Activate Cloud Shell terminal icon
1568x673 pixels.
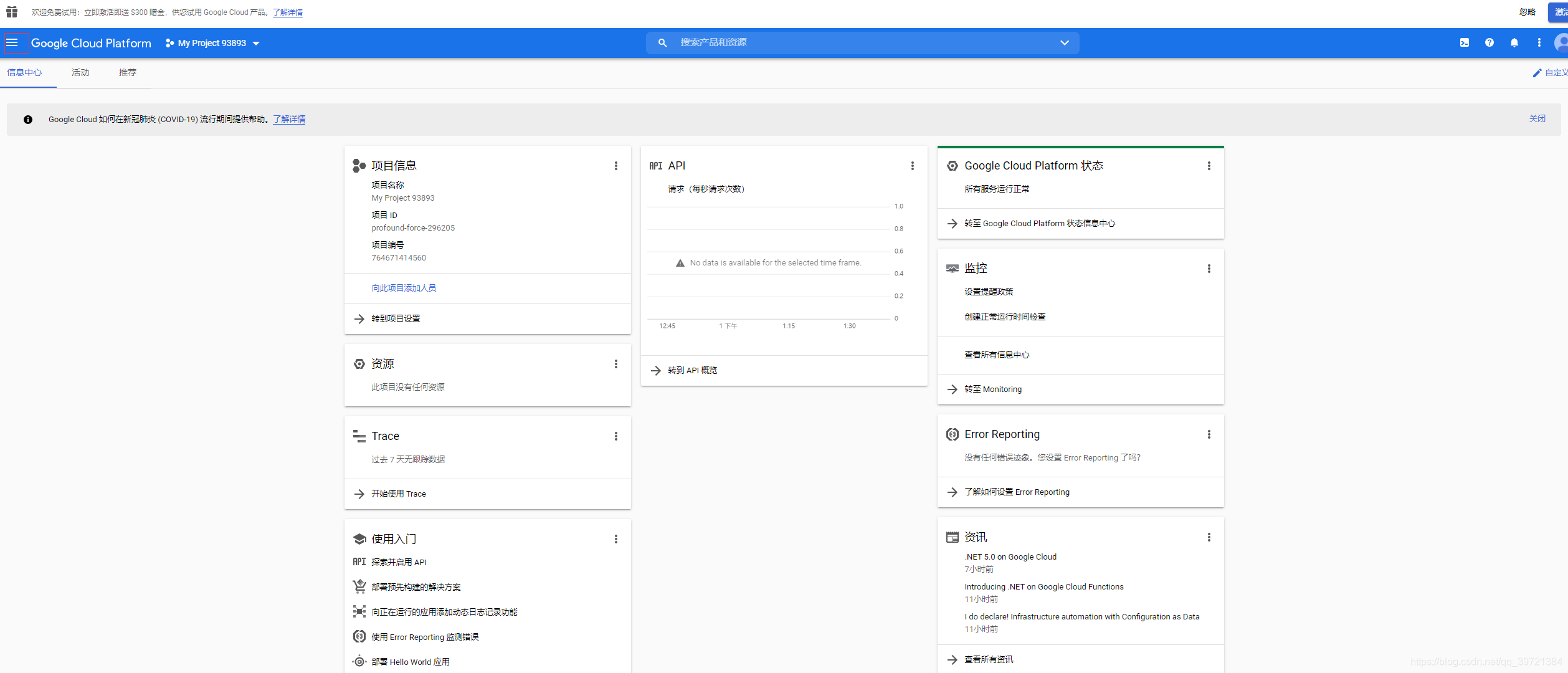(x=1464, y=42)
